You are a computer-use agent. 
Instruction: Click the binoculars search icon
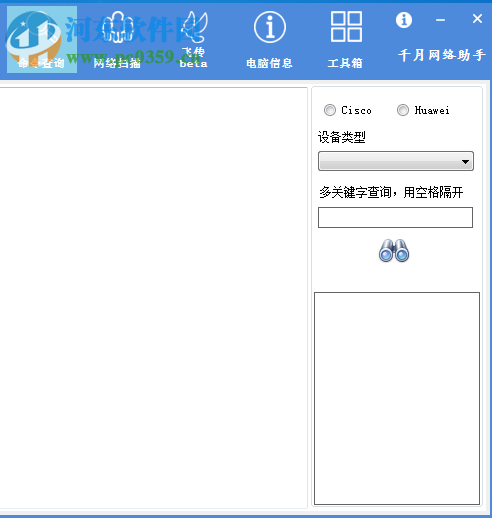[394, 250]
